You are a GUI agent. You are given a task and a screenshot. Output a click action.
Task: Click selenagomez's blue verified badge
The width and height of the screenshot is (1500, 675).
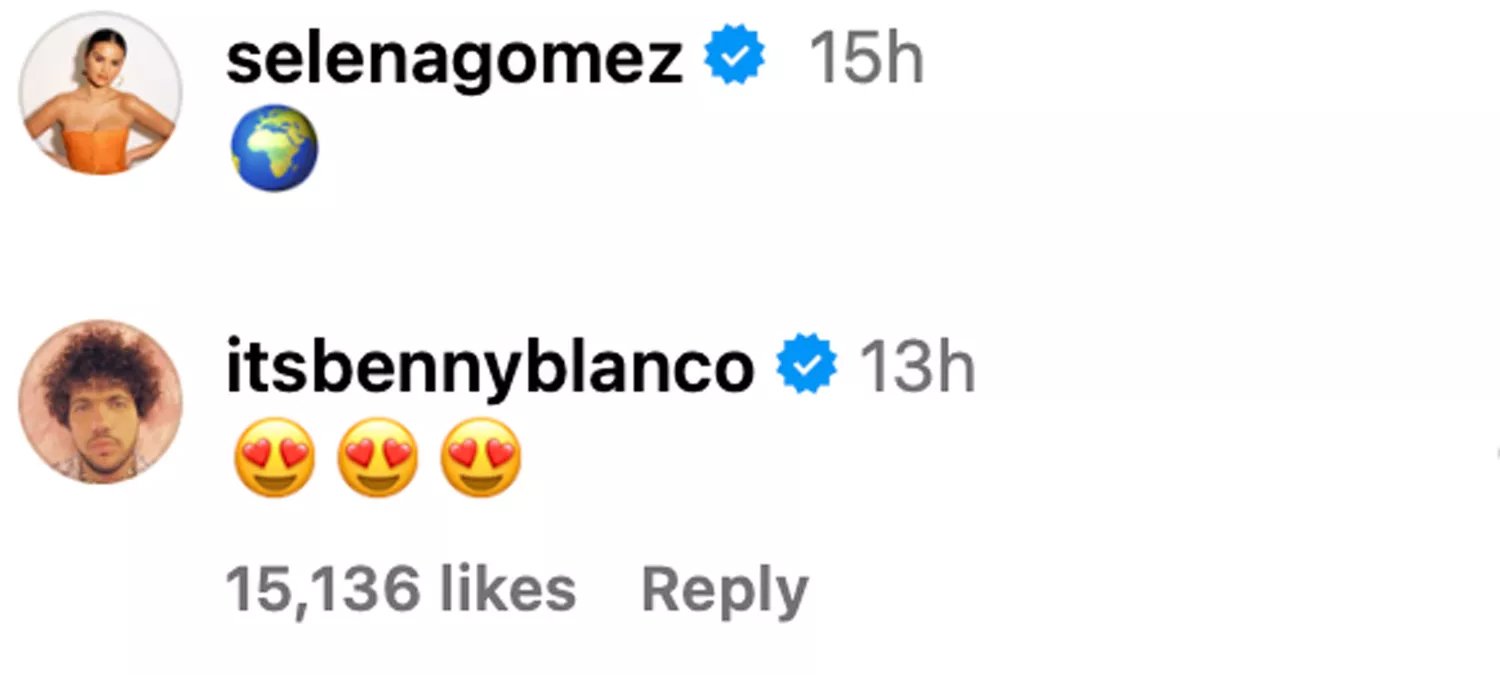(x=735, y=59)
